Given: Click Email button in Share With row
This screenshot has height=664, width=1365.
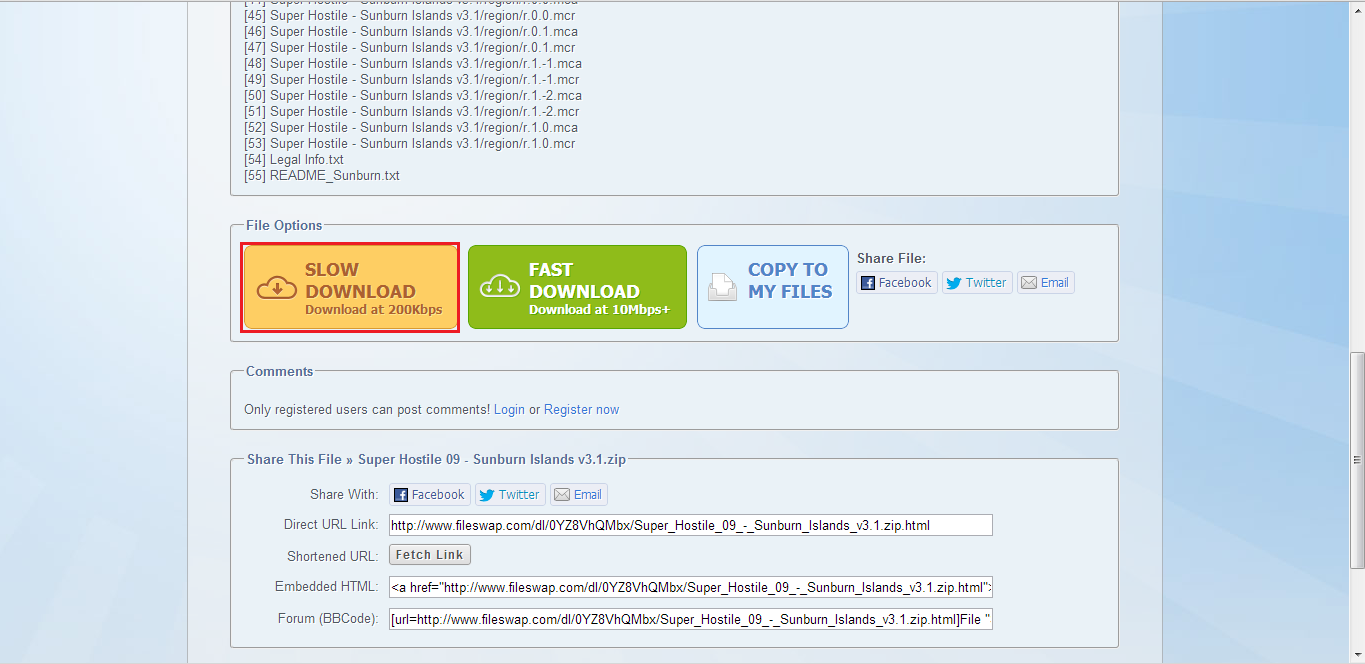Looking at the screenshot, I should tap(579, 495).
